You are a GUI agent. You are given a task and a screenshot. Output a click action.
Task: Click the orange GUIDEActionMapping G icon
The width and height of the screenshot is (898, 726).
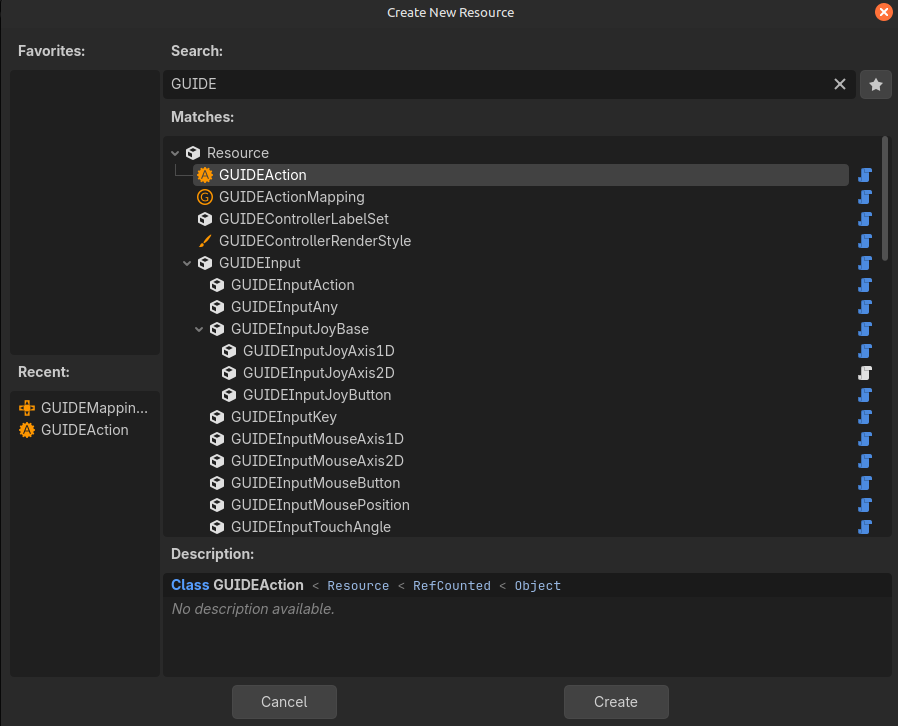tap(204, 197)
